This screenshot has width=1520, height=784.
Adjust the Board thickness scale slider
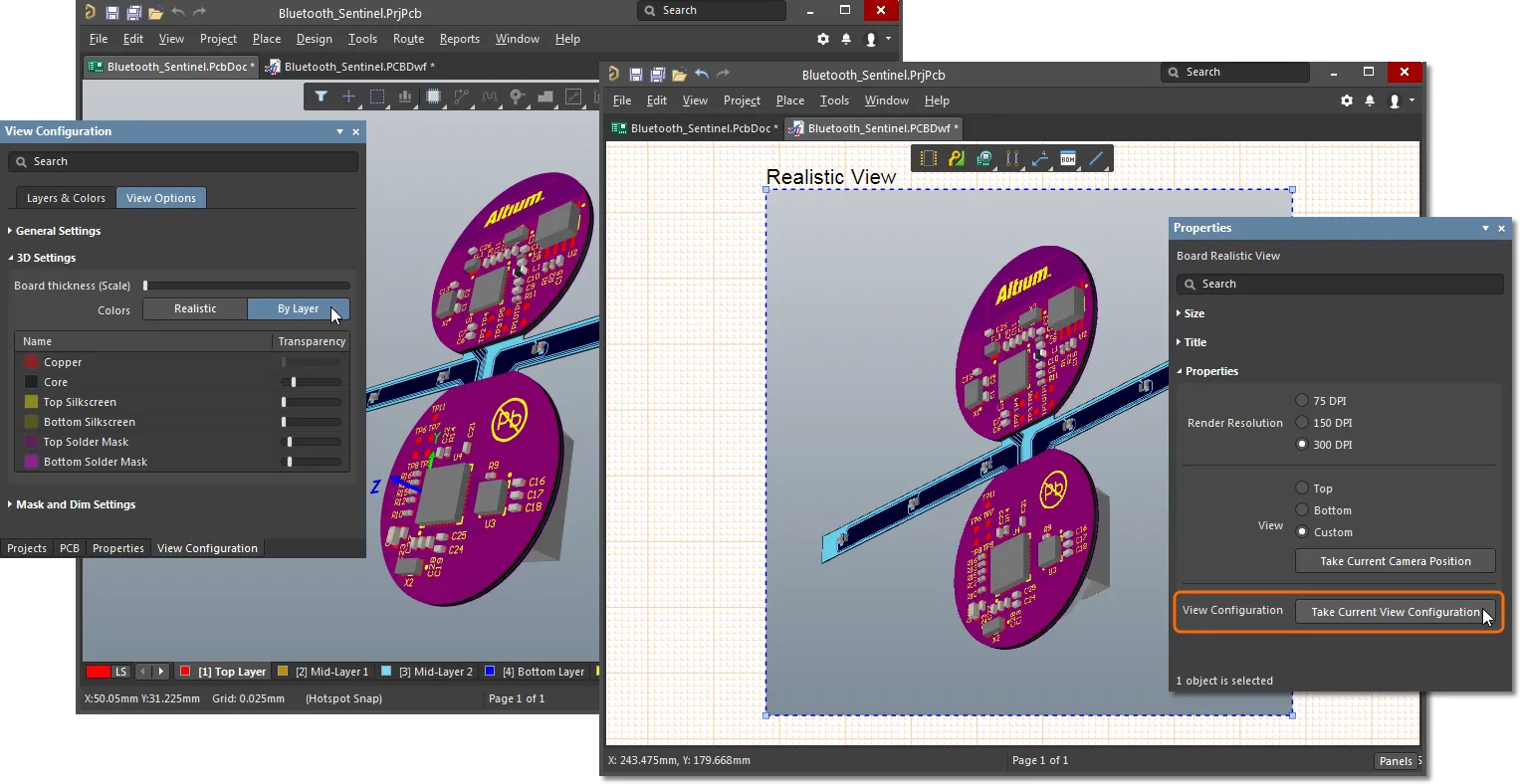point(246,286)
